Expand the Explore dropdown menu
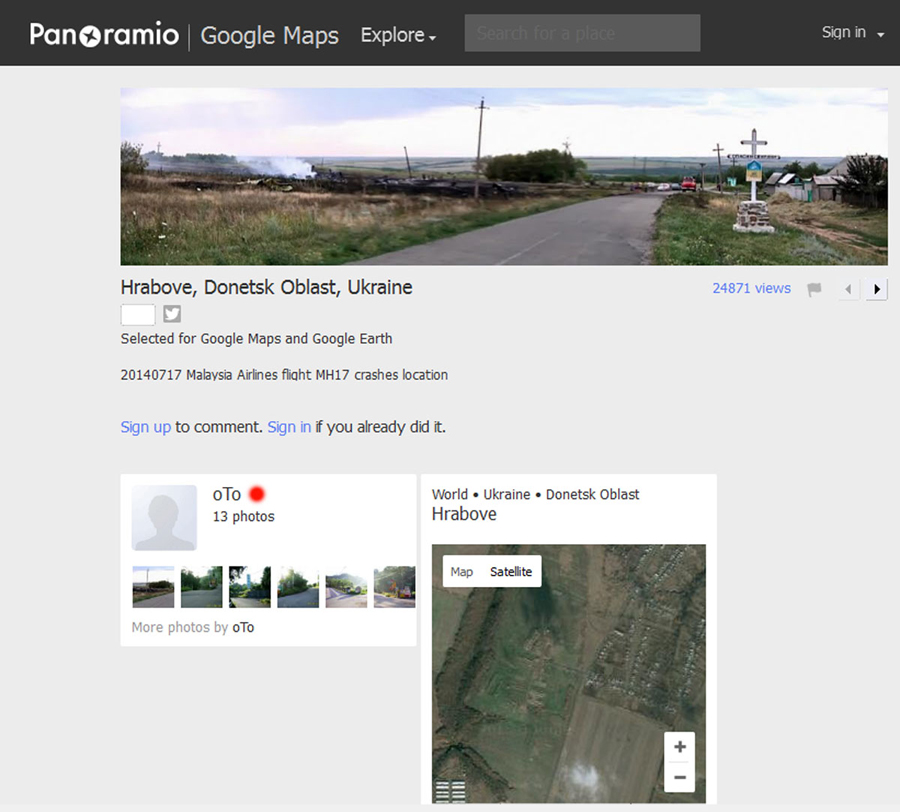Image resolution: width=900 pixels, height=812 pixels. (398, 35)
